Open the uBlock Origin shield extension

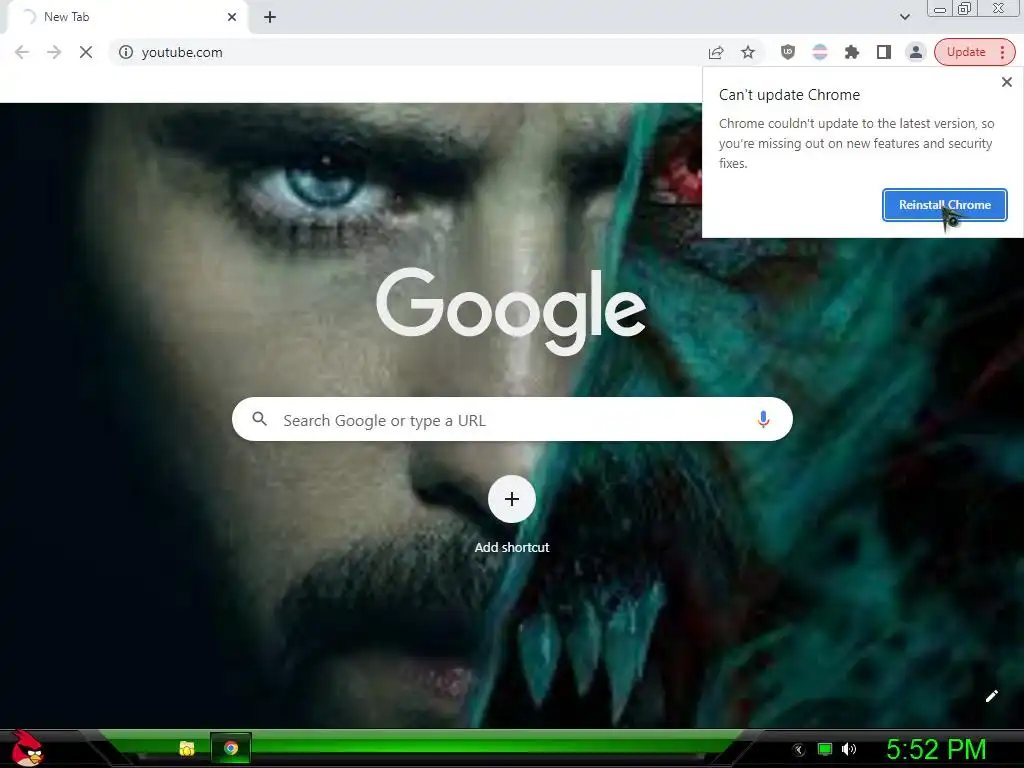[x=788, y=52]
